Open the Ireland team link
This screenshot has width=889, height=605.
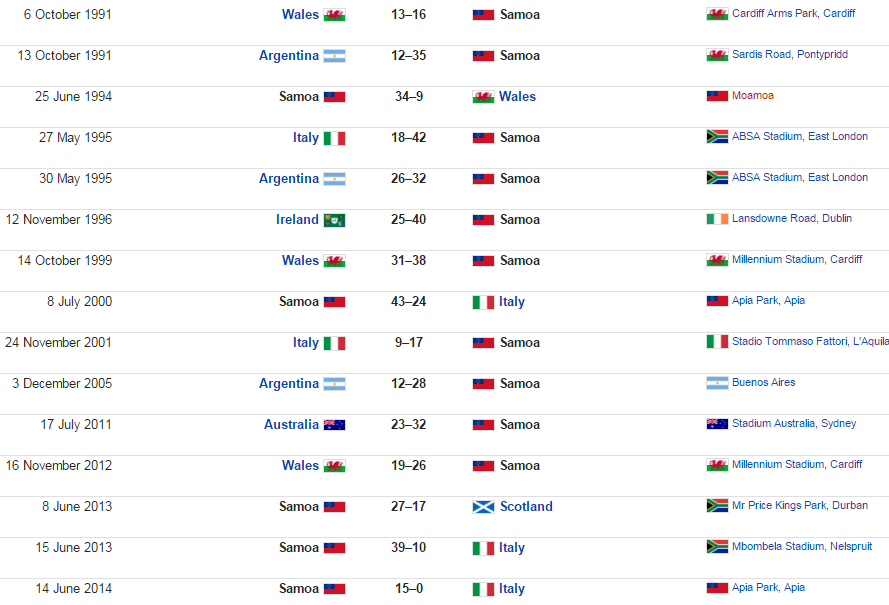tap(297, 220)
